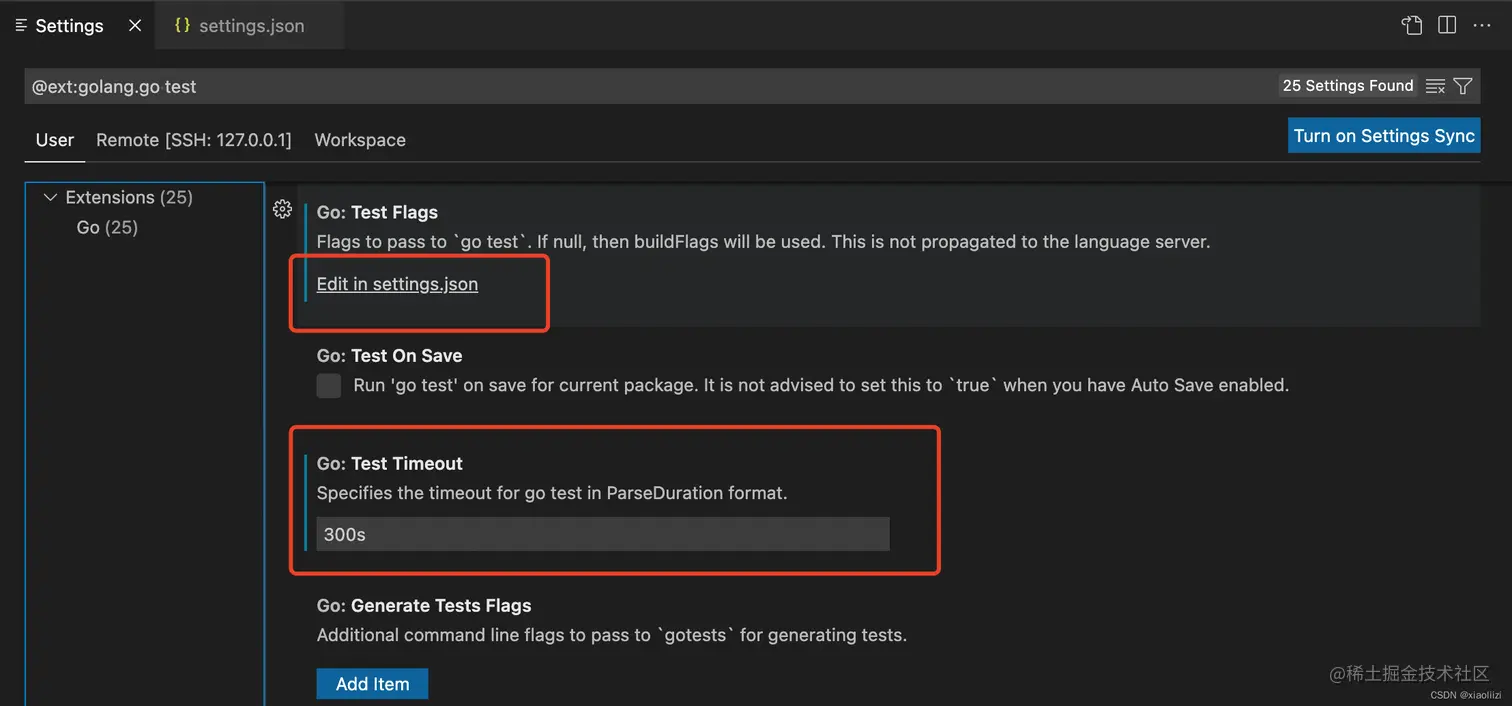Clear the settings search input
Screen dimensions: 1512x706
coord(1435,86)
